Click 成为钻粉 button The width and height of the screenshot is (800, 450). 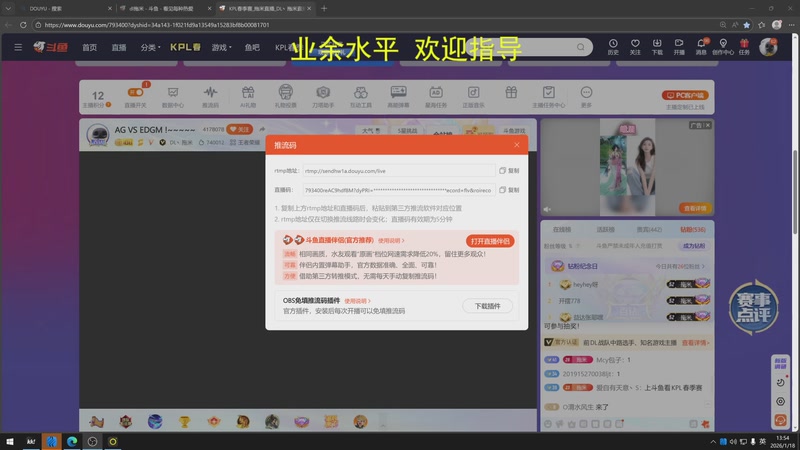click(x=693, y=246)
